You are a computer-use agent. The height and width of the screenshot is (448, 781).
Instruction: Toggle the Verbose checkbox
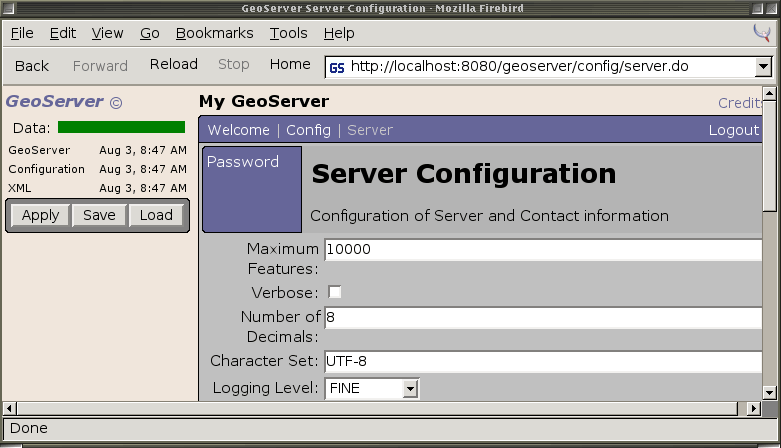click(335, 292)
